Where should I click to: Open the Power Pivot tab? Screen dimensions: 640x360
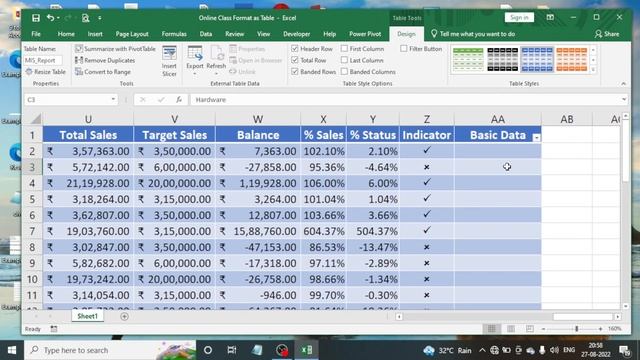coord(365,34)
